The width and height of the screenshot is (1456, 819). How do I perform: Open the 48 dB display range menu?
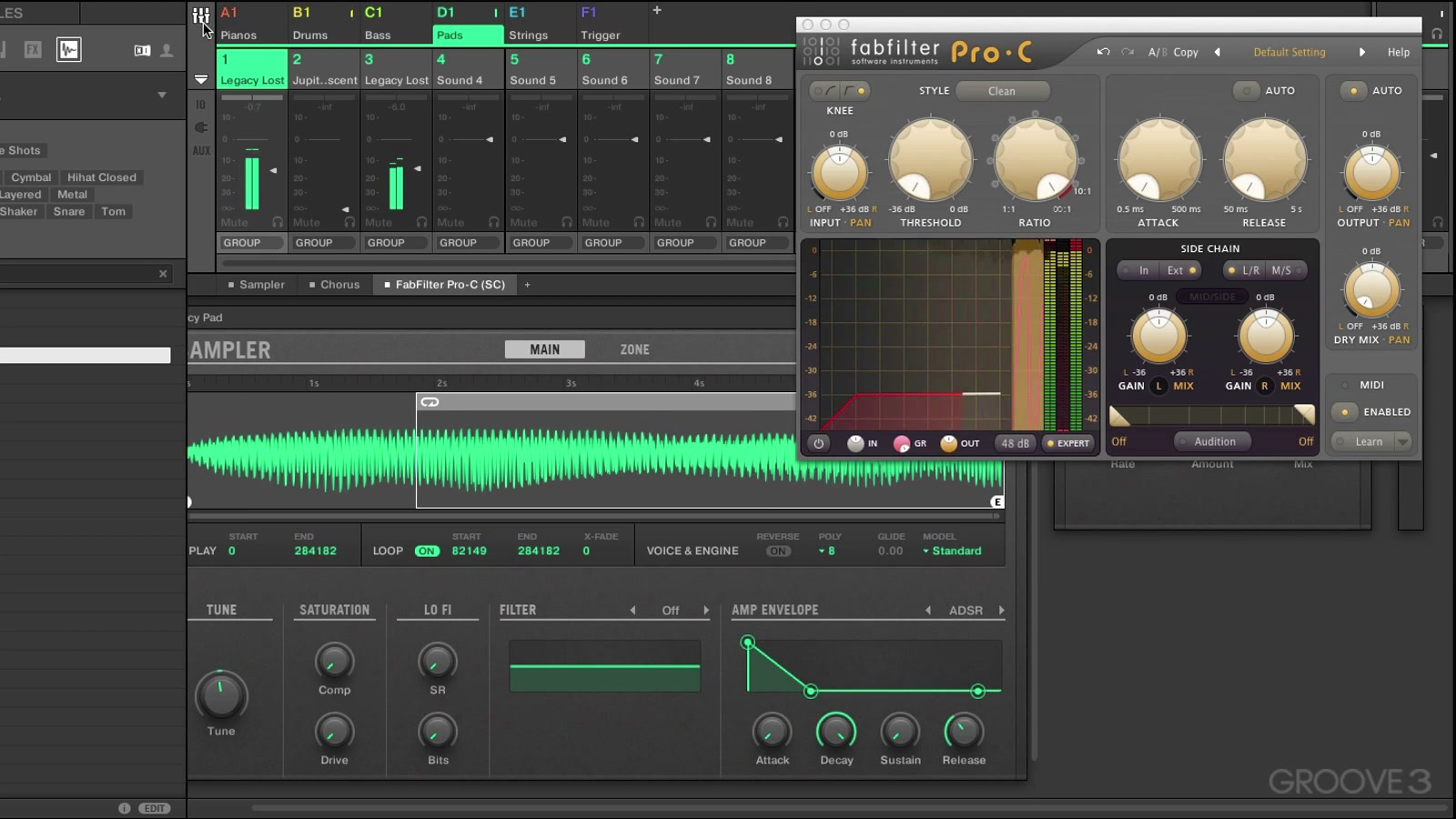pyautogui.click(x=1015, y=443)
